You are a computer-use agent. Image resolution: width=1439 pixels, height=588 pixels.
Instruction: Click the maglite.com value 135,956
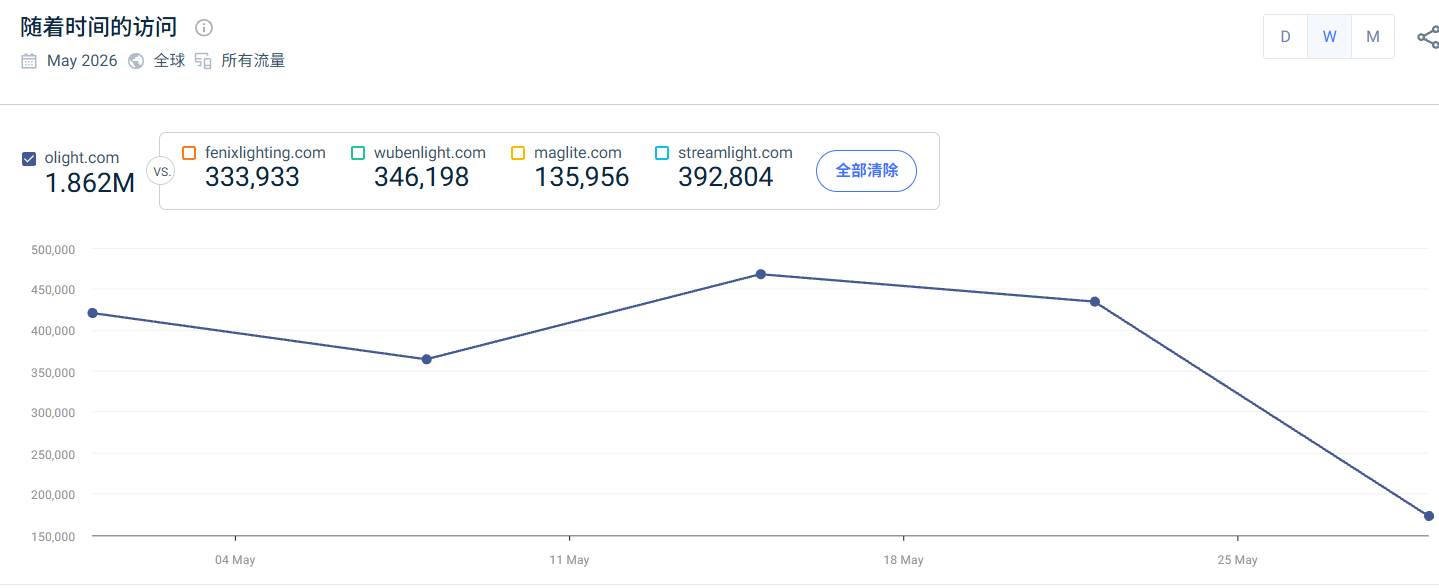click(x=582, y=177)
